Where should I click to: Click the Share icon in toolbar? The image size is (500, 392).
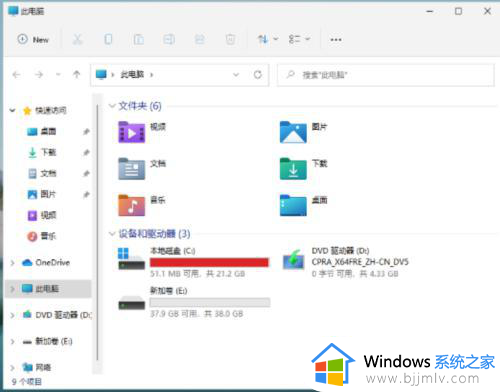coord(199,39)
